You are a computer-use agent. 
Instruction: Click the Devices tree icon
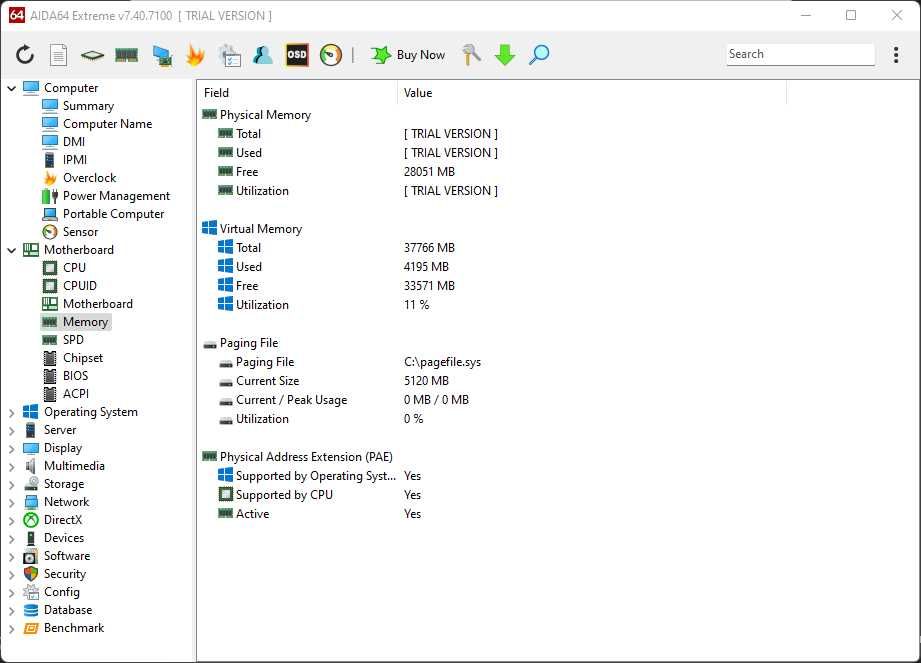point(31,539)
